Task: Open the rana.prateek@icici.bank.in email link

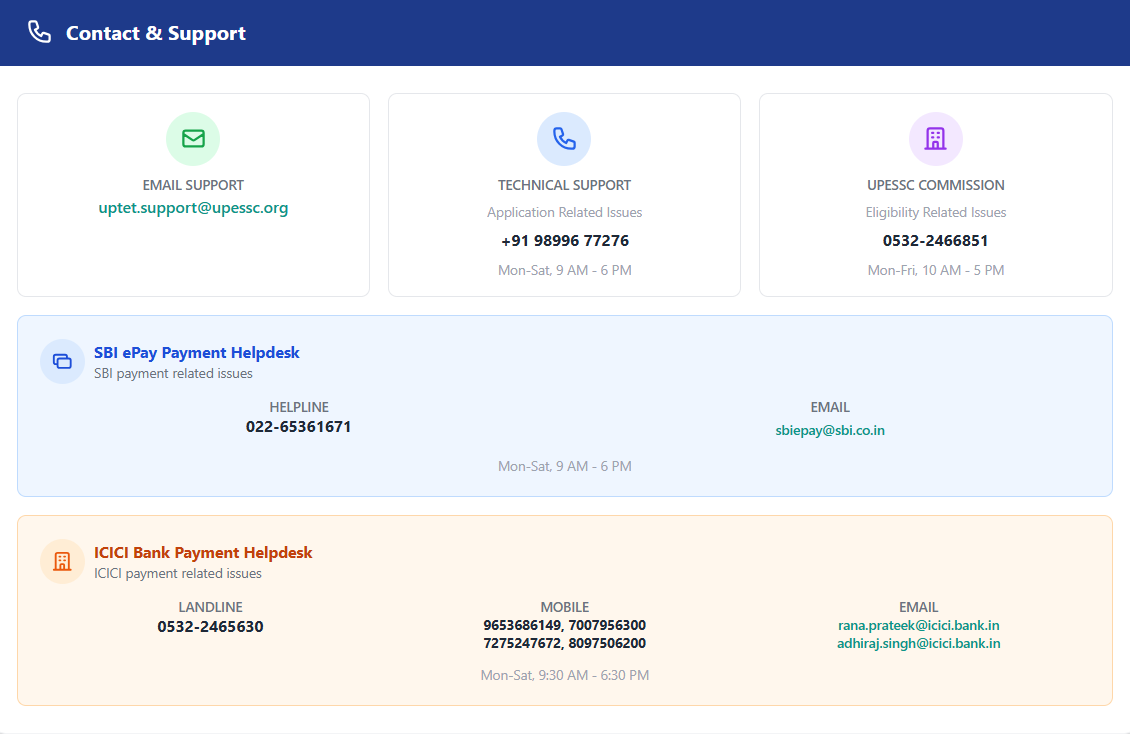Action: pos(918,625)
